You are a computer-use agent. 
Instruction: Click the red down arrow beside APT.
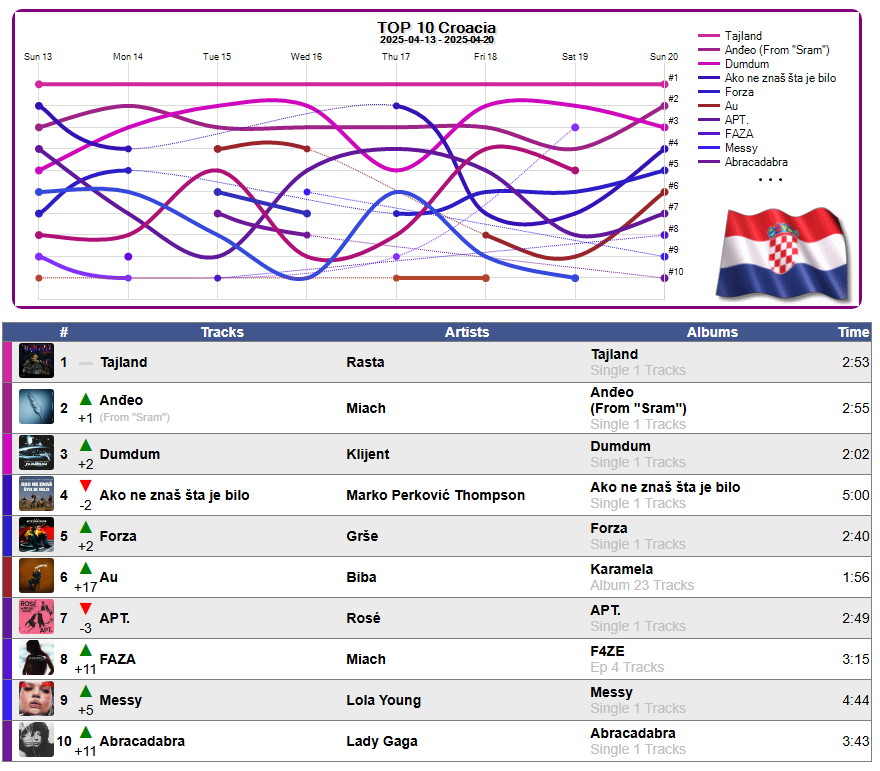(x=86, y=609)
